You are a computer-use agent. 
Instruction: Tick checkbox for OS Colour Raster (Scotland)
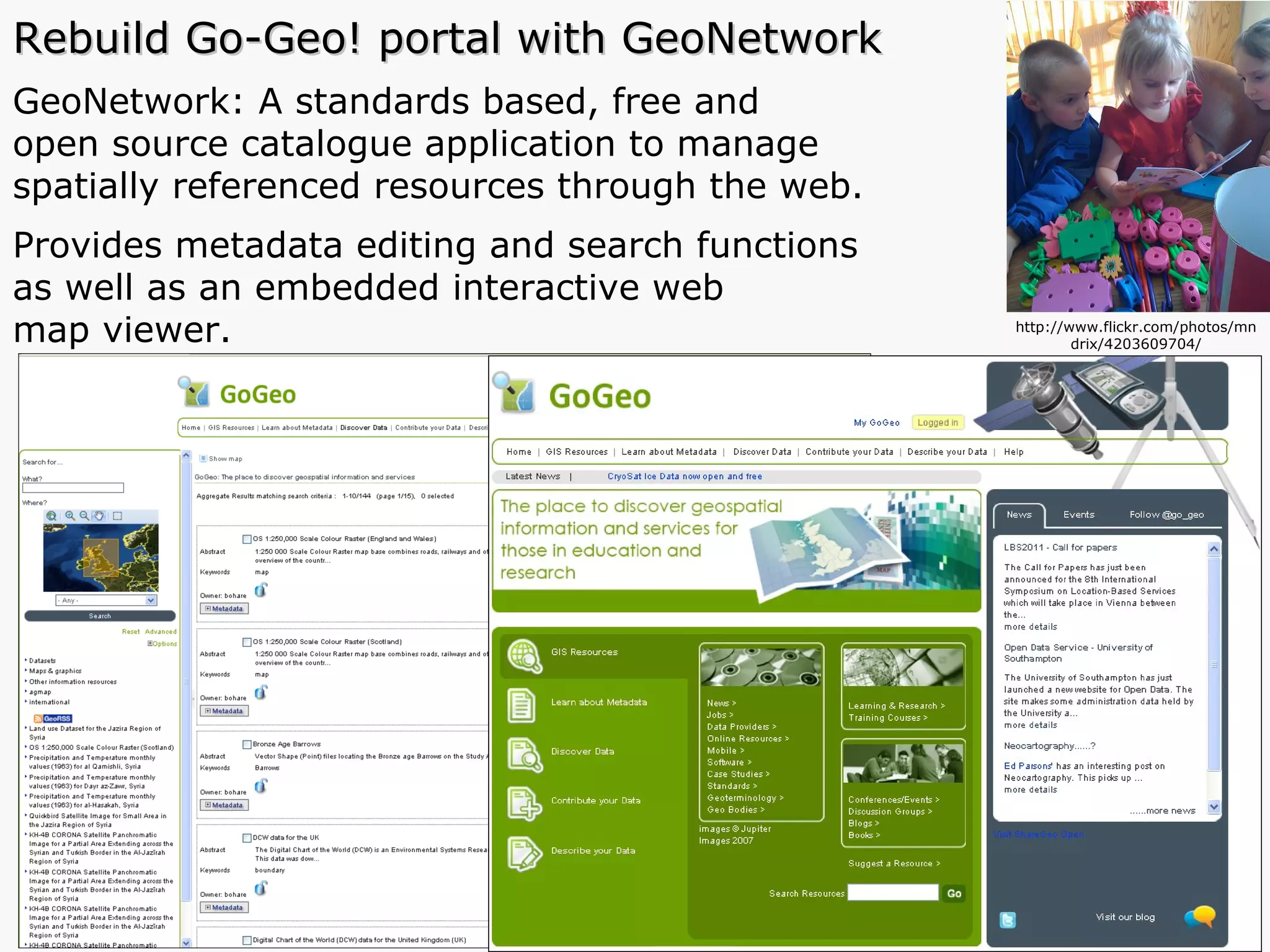tap(247, 642)
